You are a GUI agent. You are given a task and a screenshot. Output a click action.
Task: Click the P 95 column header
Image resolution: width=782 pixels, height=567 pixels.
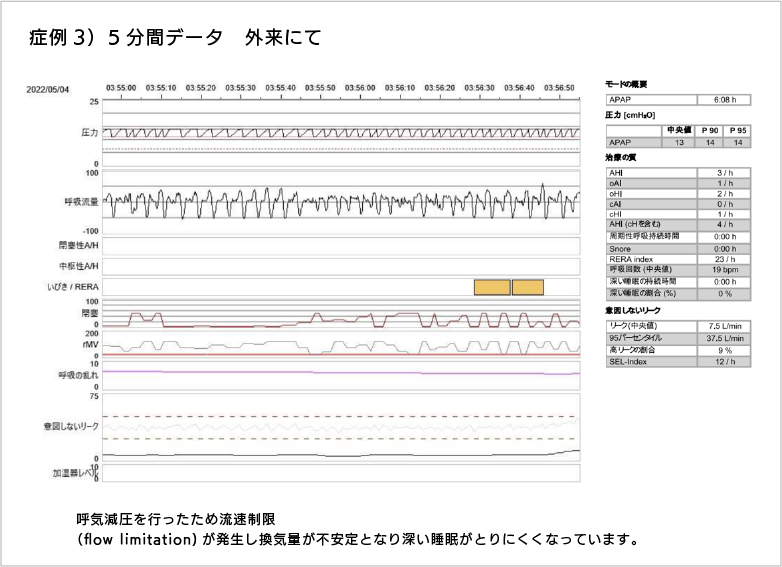(738, 130)
